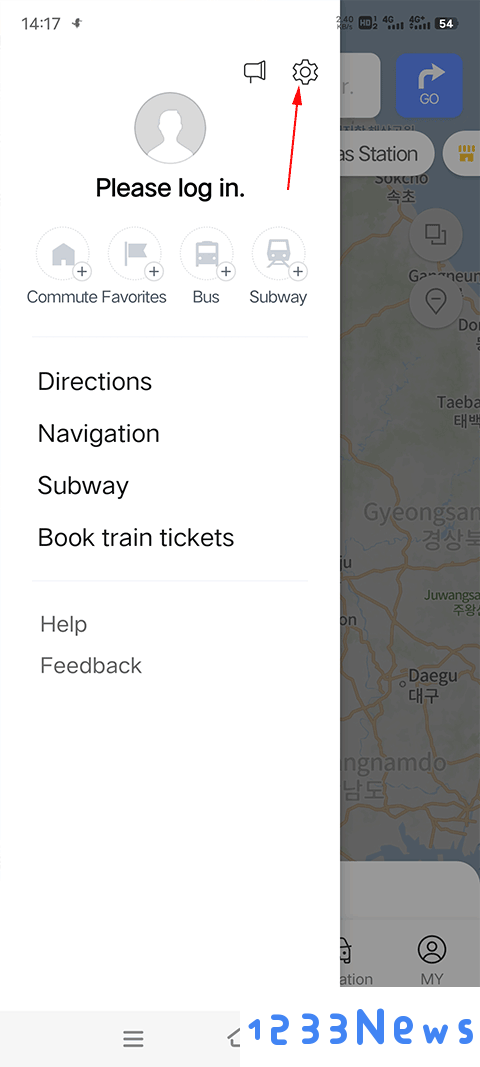480x1067 pixels.
Task: Tap the location pin map button
Action: coord(436,301)
